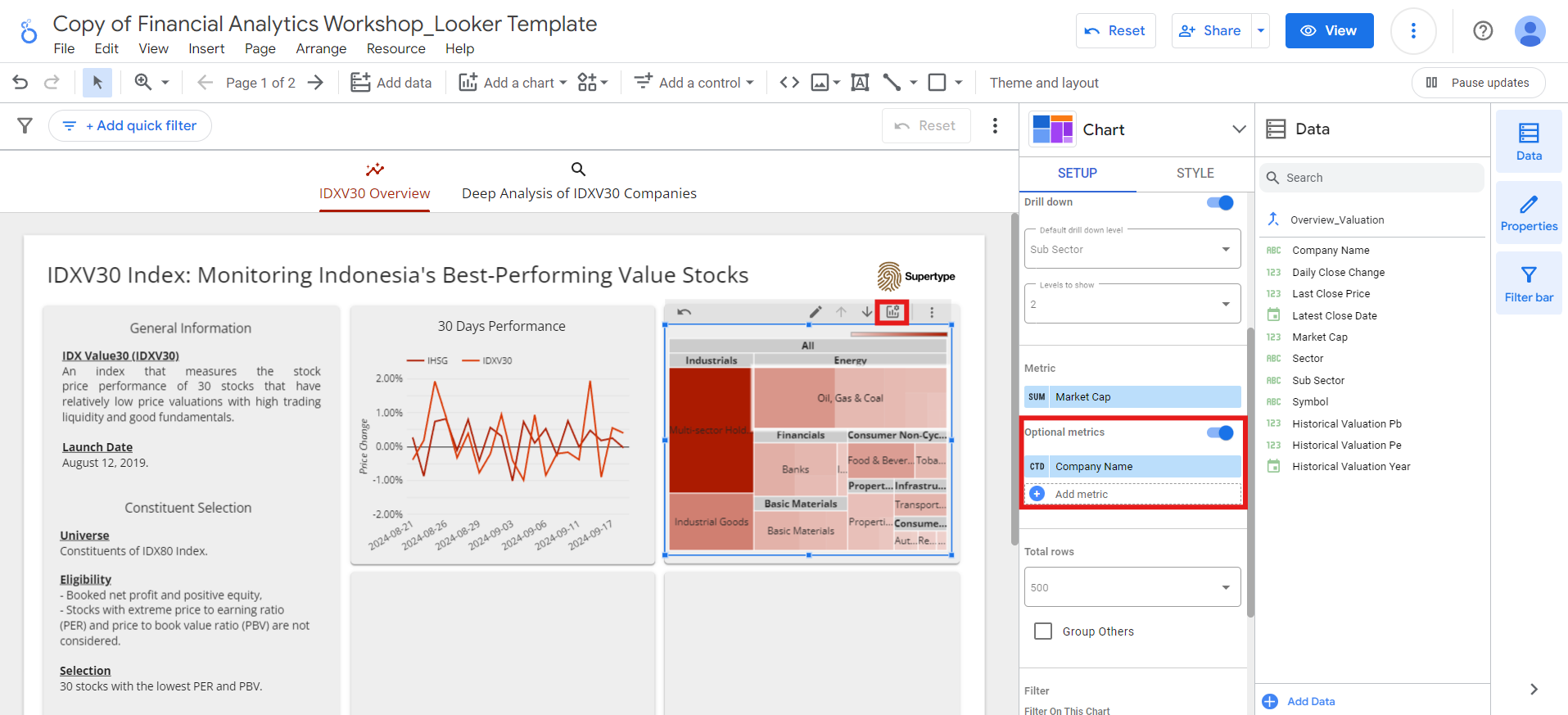Open the Filter bar side button
Image resolution: width=1568 pixels, height=715 pixels.
[1529, 283]
